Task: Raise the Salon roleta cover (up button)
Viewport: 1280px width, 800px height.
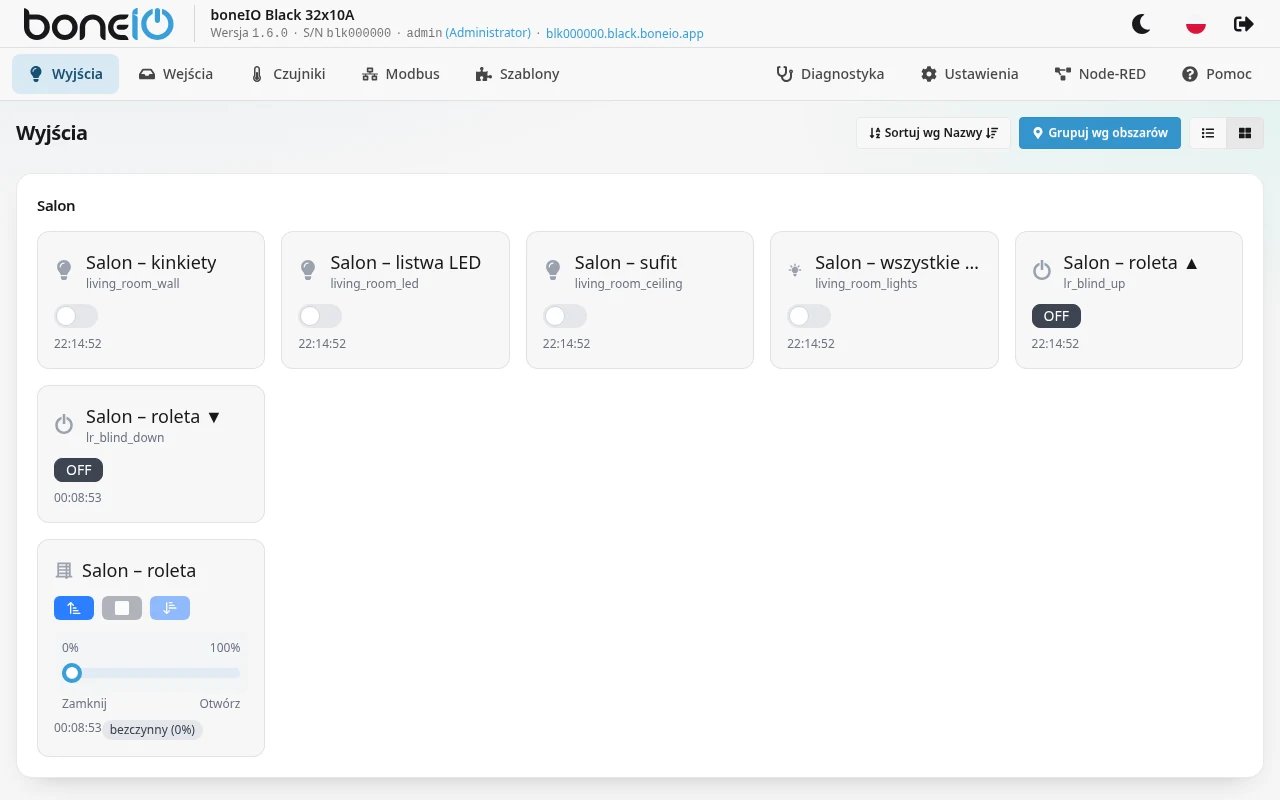Action: click(74, 608)
